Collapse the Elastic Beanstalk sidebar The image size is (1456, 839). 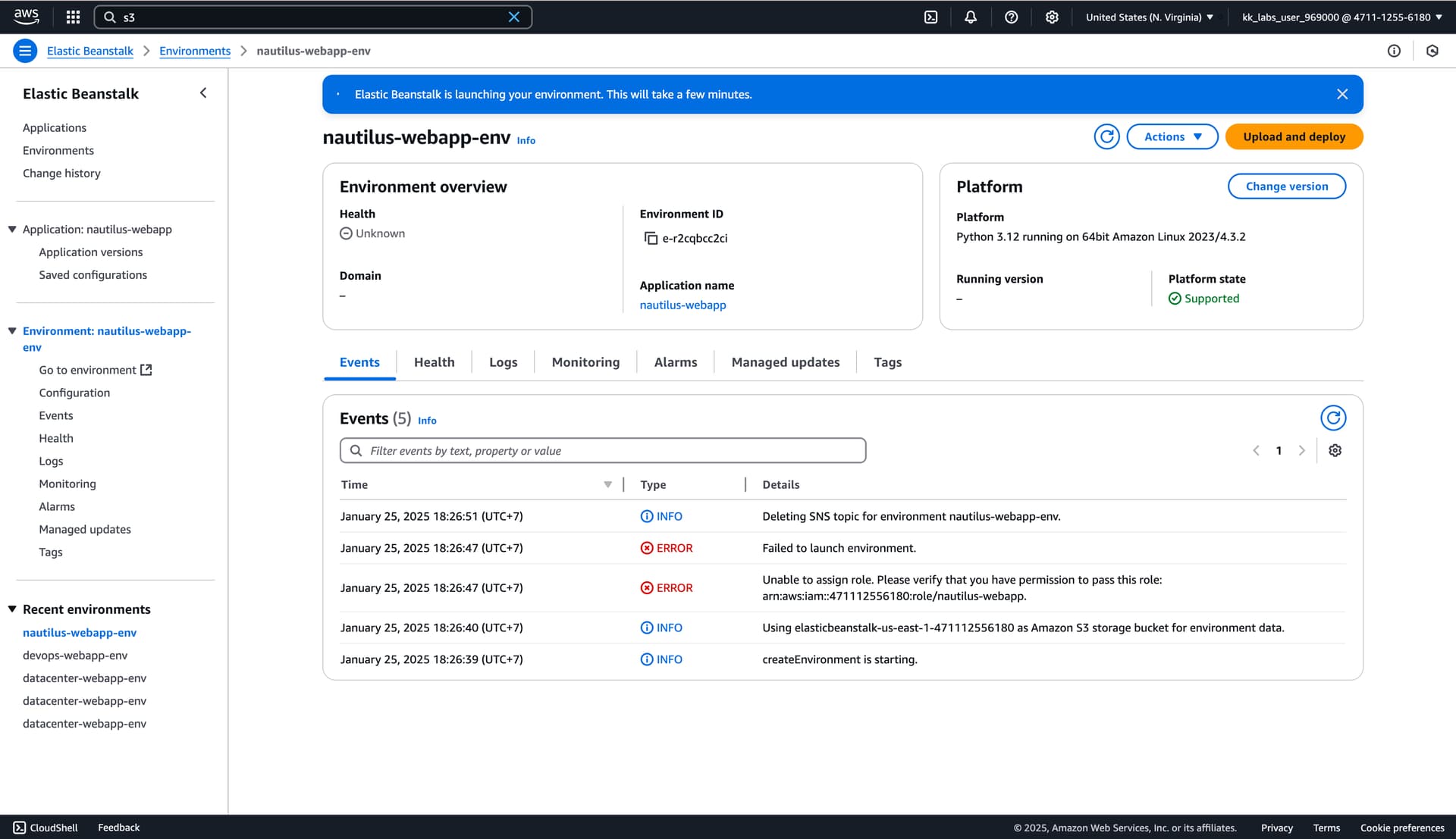pyautogui.click(x=202, y=93)
